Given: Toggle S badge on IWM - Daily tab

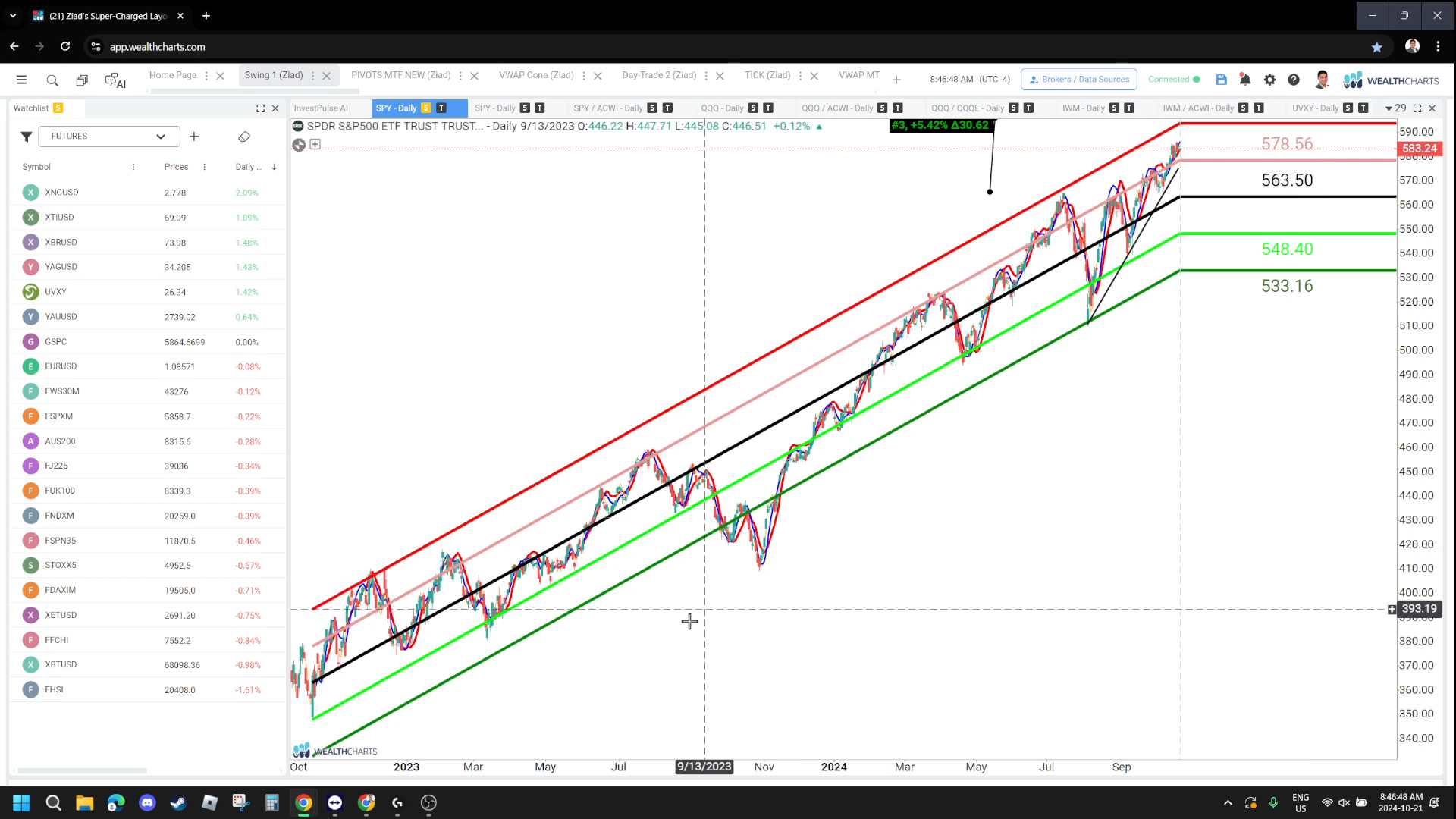Looking at the screenshot, I should (x=1114, y=108).
